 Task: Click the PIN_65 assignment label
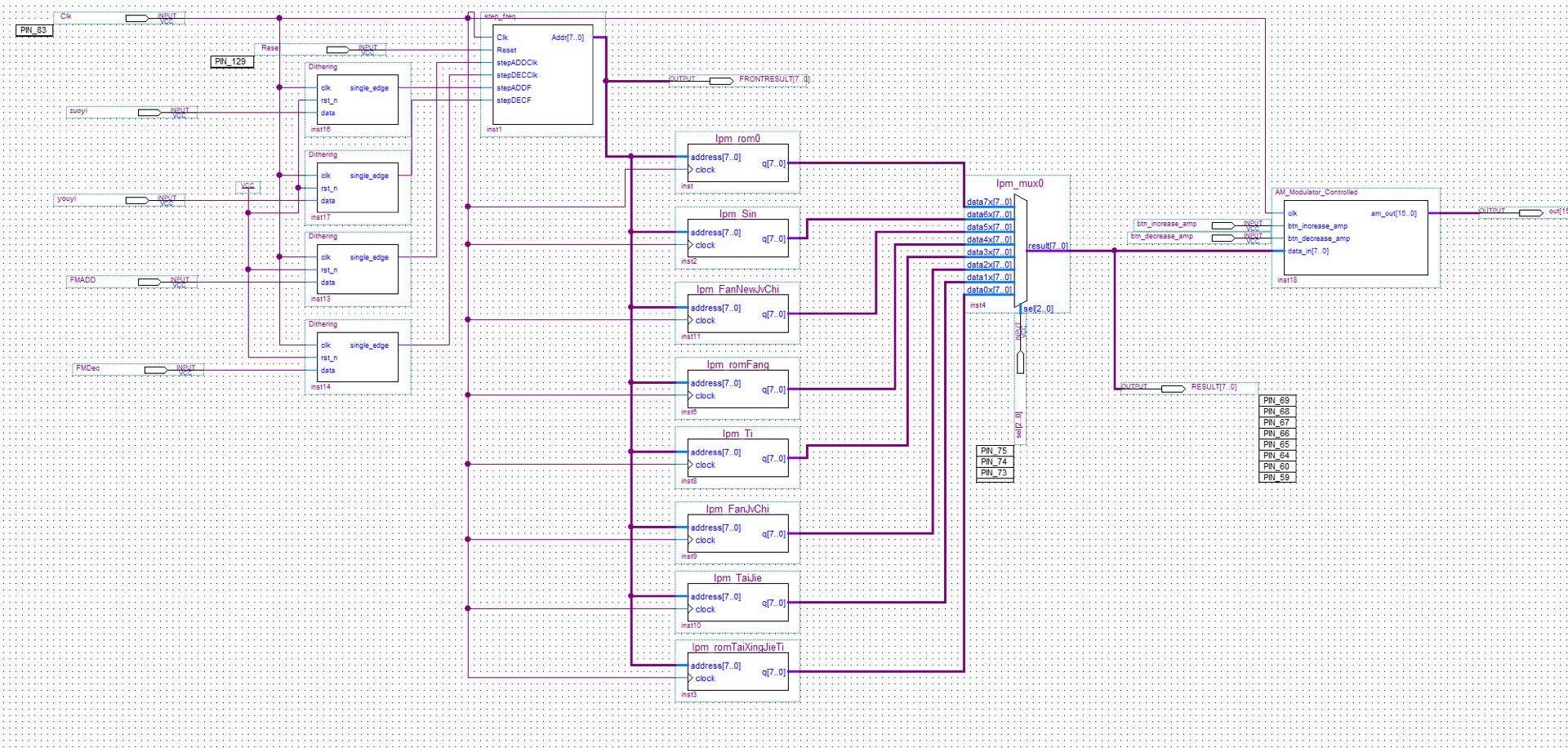1276,444
